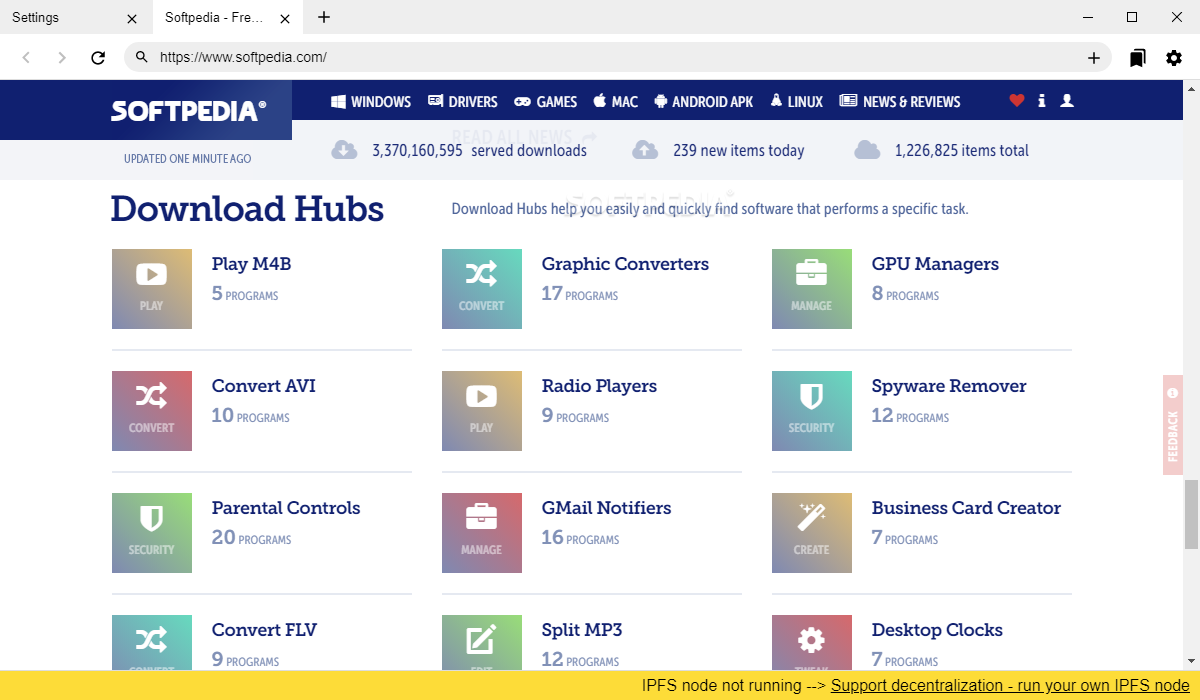This screenshot has width=1200, height=700.
Task: Open browser settings gear icon
Action: (x=1174, y=58)
